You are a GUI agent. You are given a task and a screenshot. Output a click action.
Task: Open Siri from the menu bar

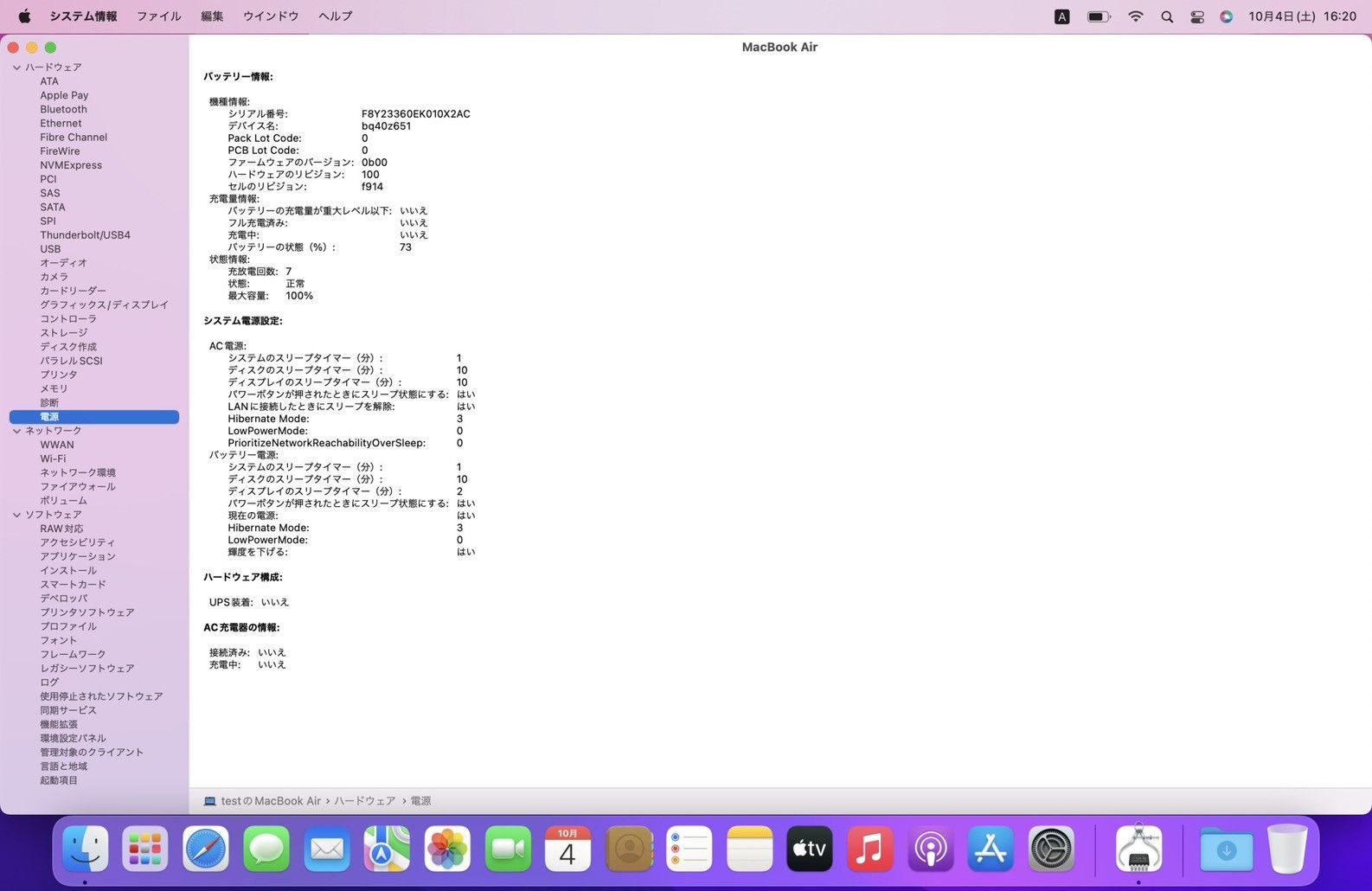pos(1227,16)
